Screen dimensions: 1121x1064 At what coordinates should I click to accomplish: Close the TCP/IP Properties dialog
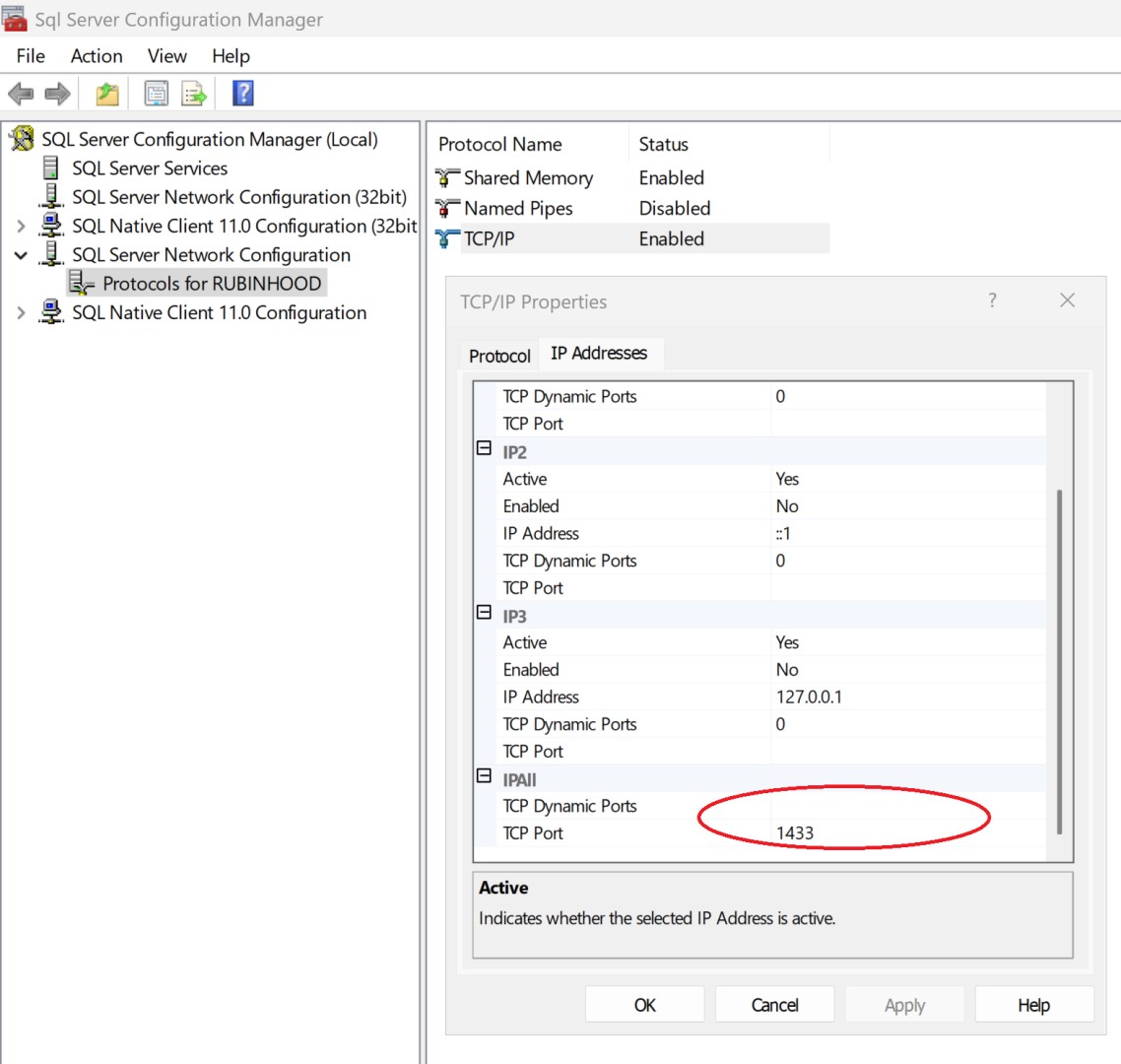tap(1068, 300)
